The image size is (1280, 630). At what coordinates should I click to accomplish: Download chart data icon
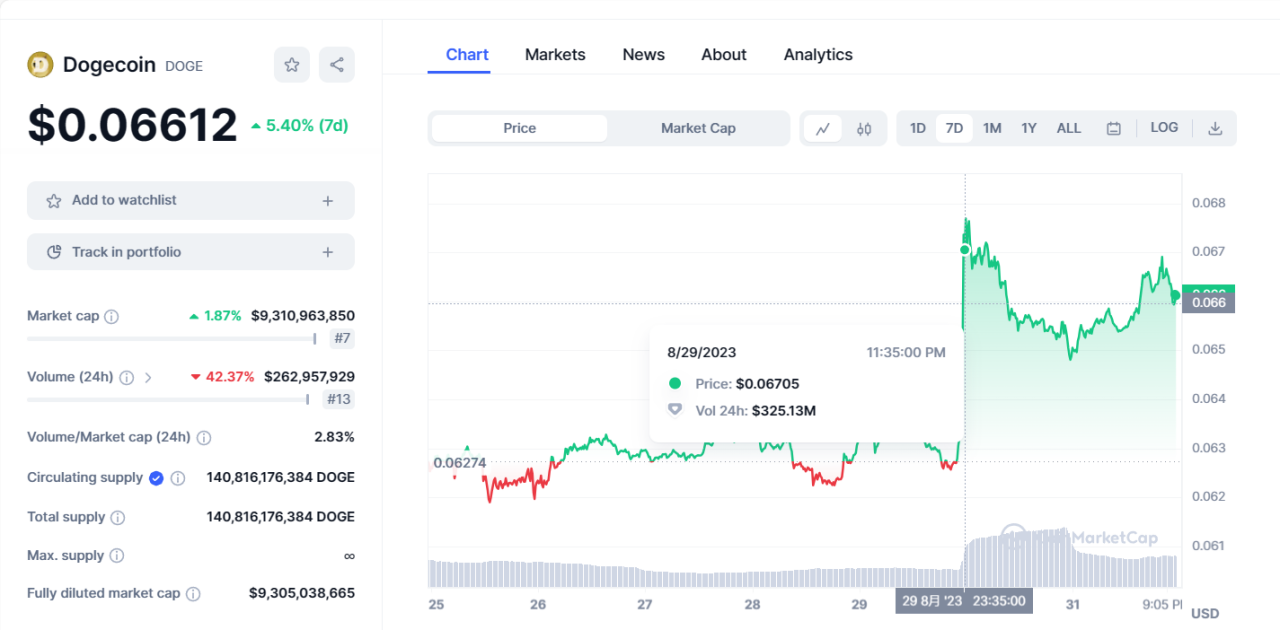tap(1215, 128)
